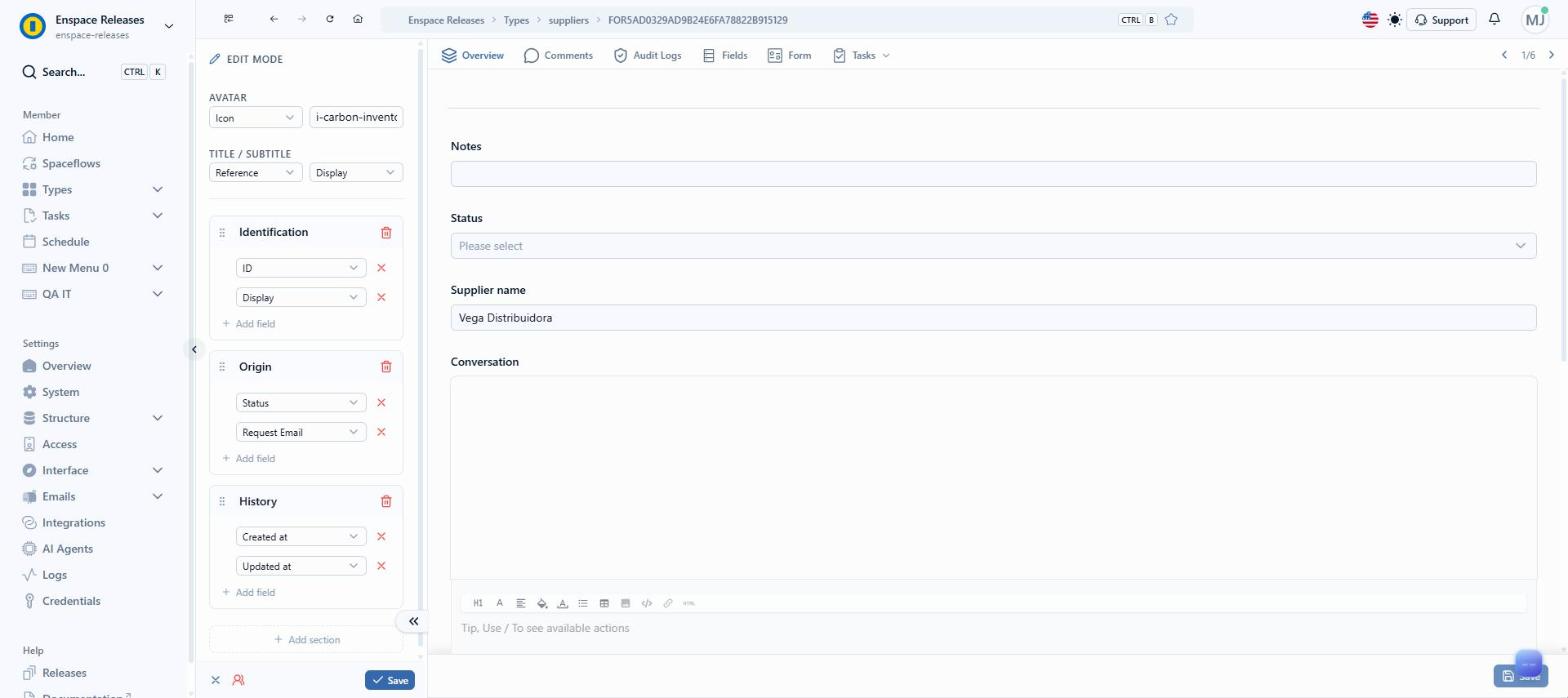Reload the page with the refresh icon
This screenshot has height=698, width=1568.
[x=330, y=19]
